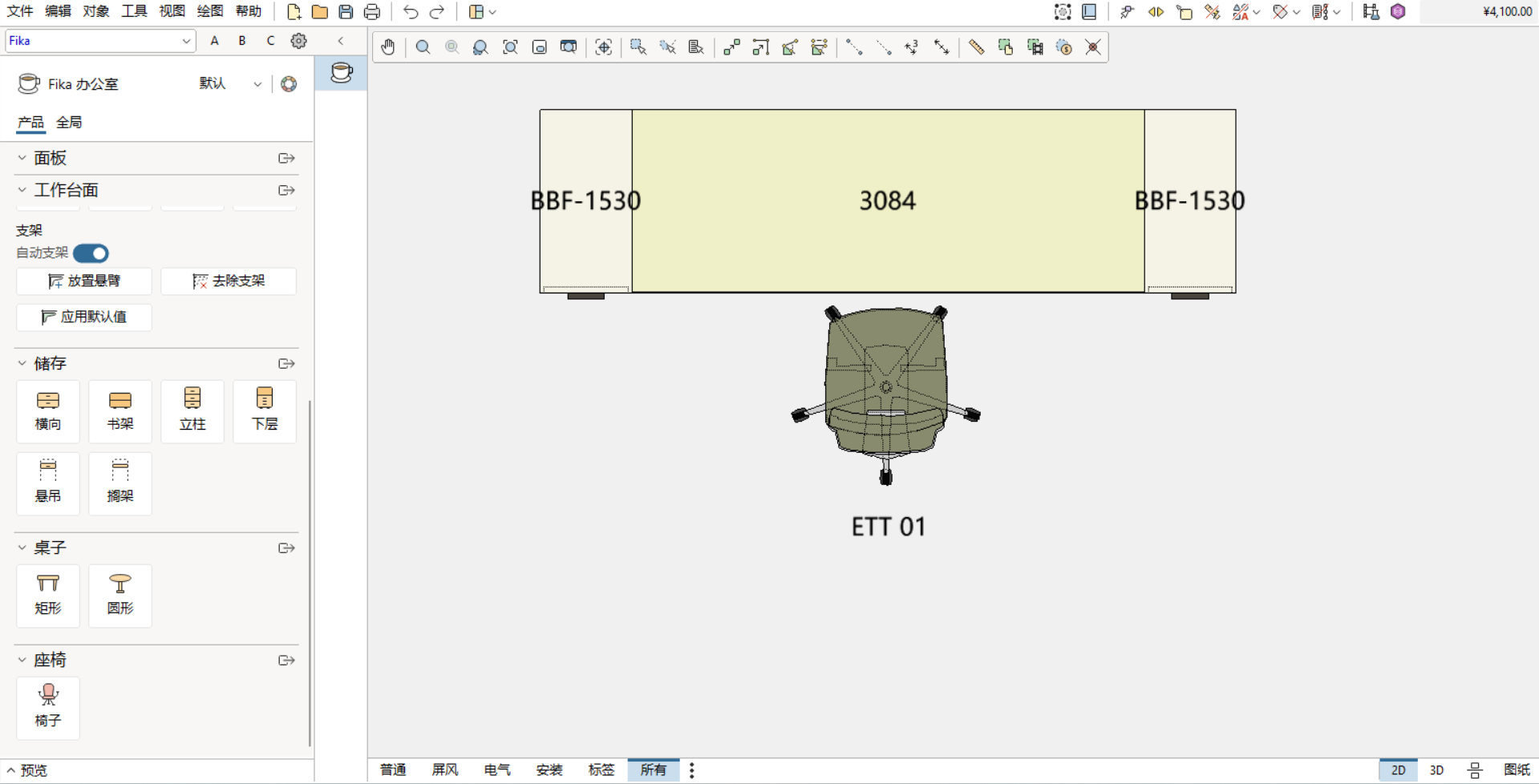Open the 对象 menu

96,11
